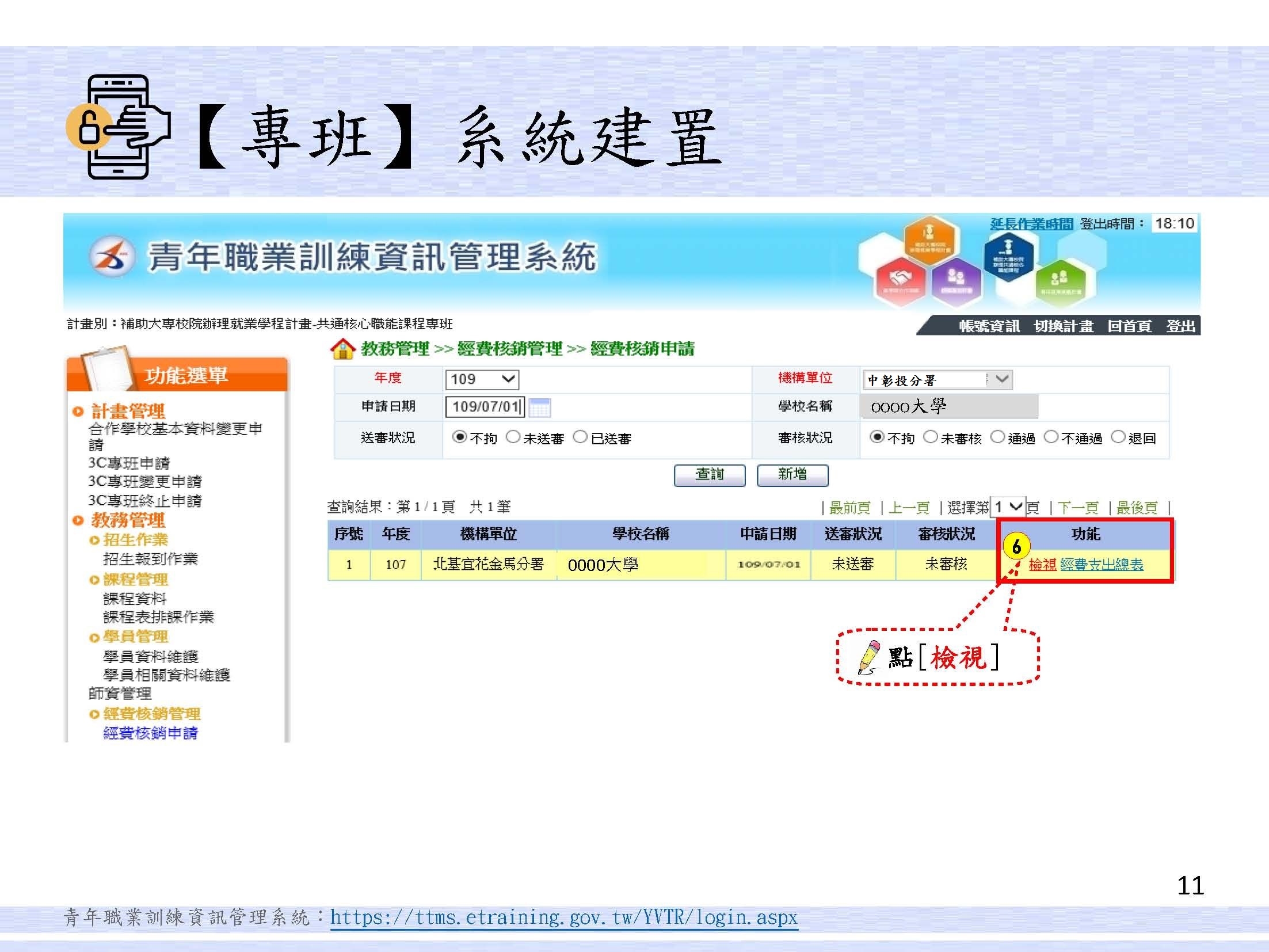Viewport: 1269px width, 952px height.
Task: Click the 檢視 link in results
Action: click(1042, 565)
